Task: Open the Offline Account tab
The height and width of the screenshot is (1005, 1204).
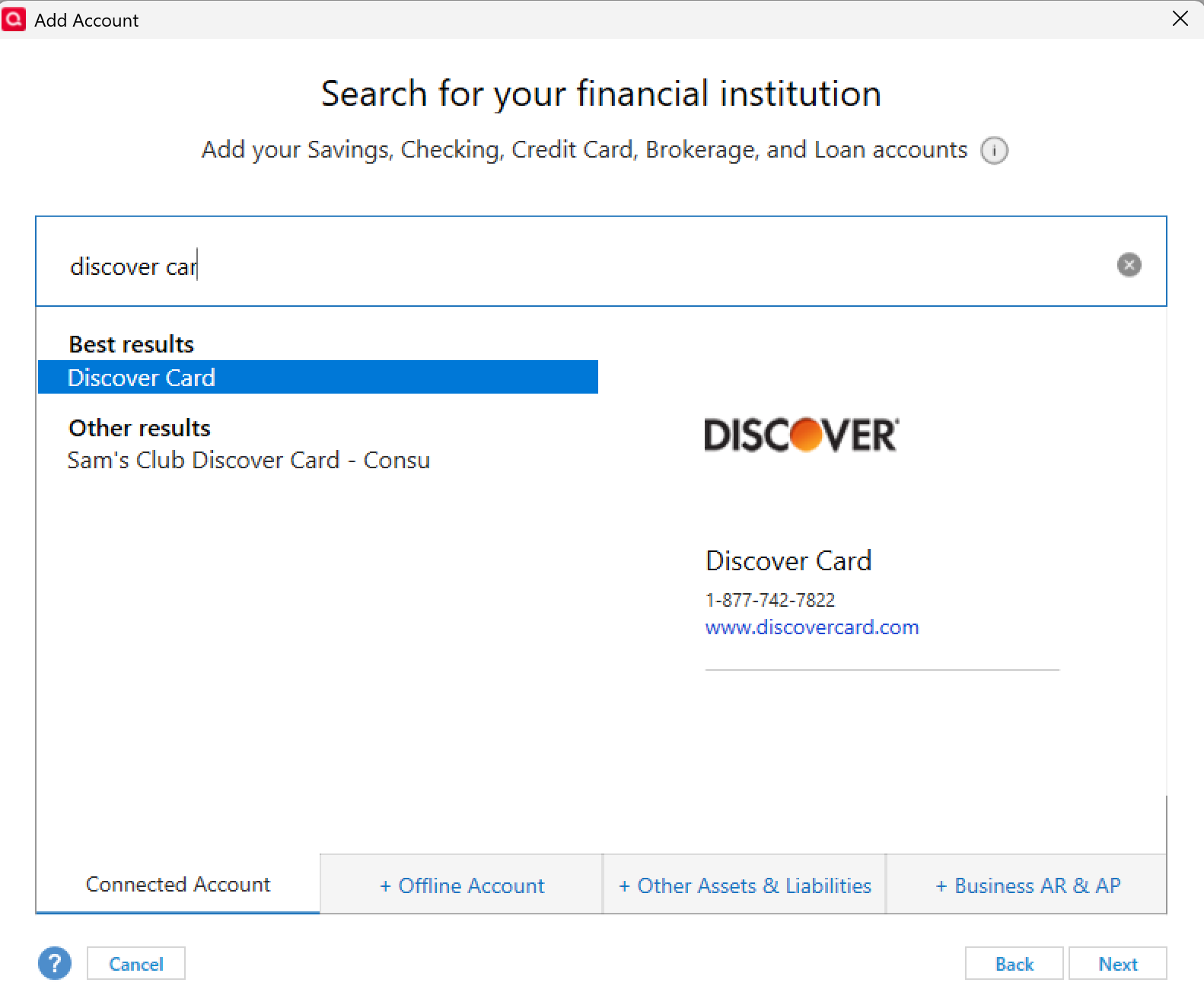Action: click(462, 885)
